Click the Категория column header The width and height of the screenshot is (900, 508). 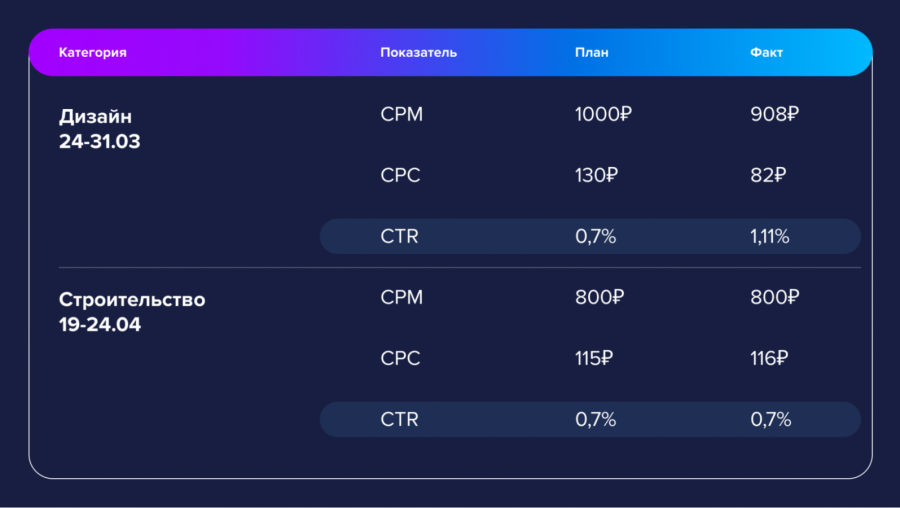(x=92, y=52)
